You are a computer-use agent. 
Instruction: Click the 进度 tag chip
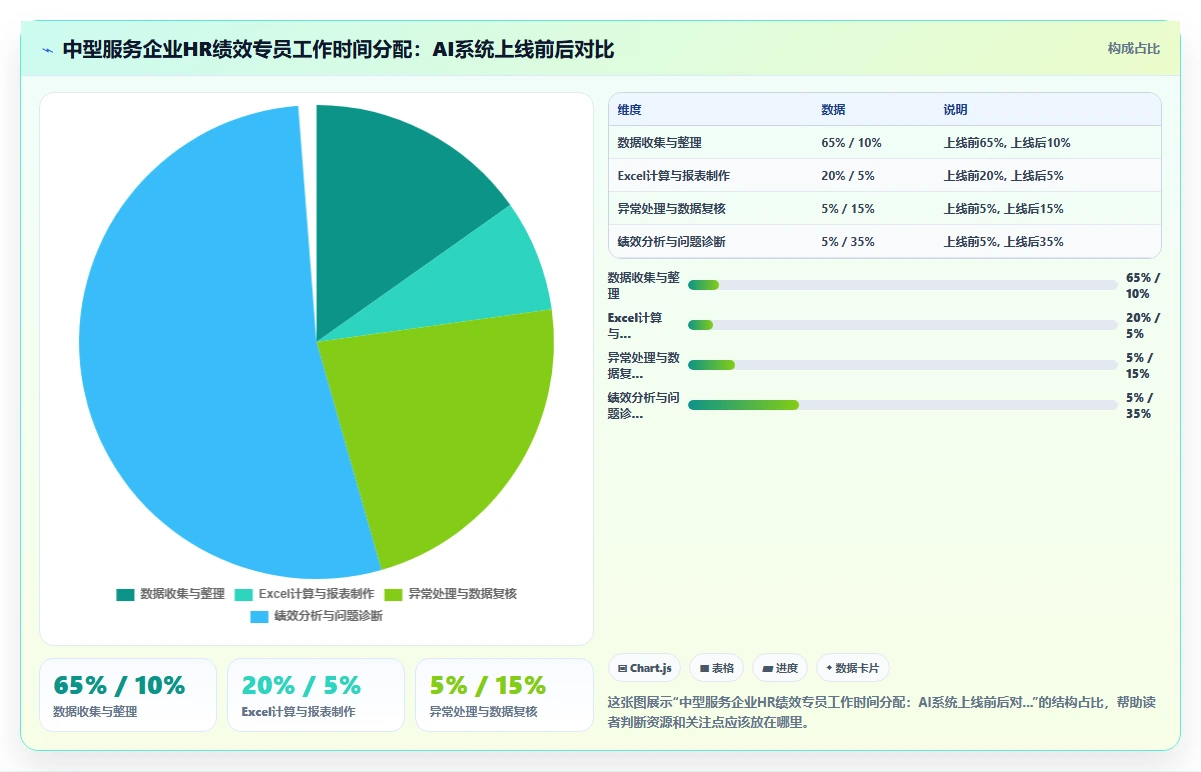(780, 668)
